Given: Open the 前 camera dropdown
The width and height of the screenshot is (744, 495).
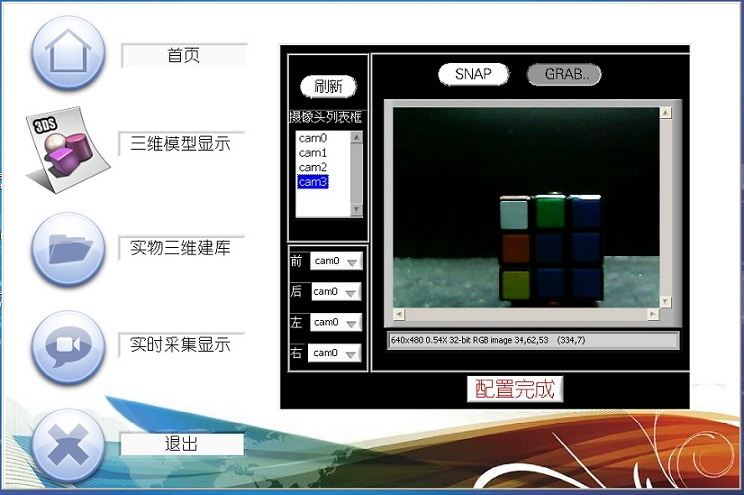Looking at the screenshot, I should click(x=336, y=261).
